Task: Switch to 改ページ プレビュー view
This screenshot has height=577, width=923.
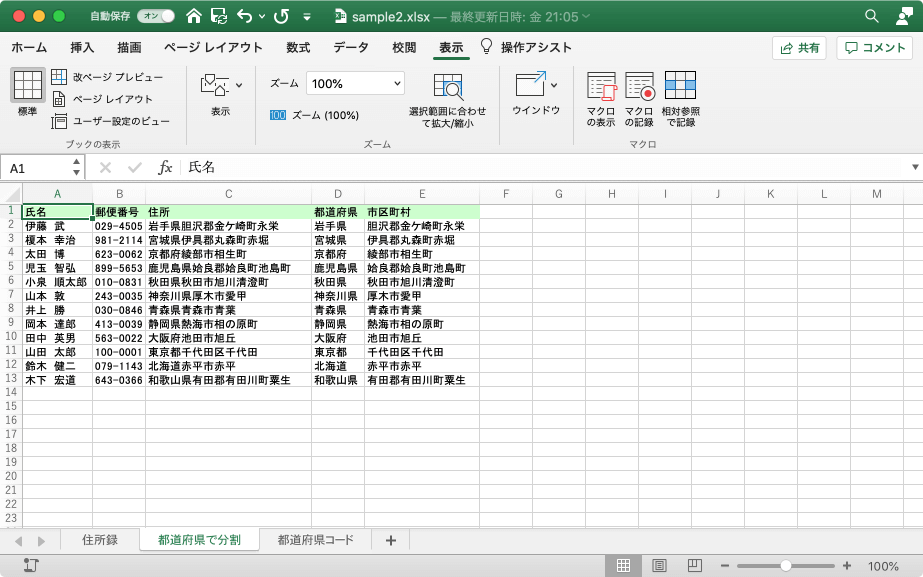Action: [107, 77]
